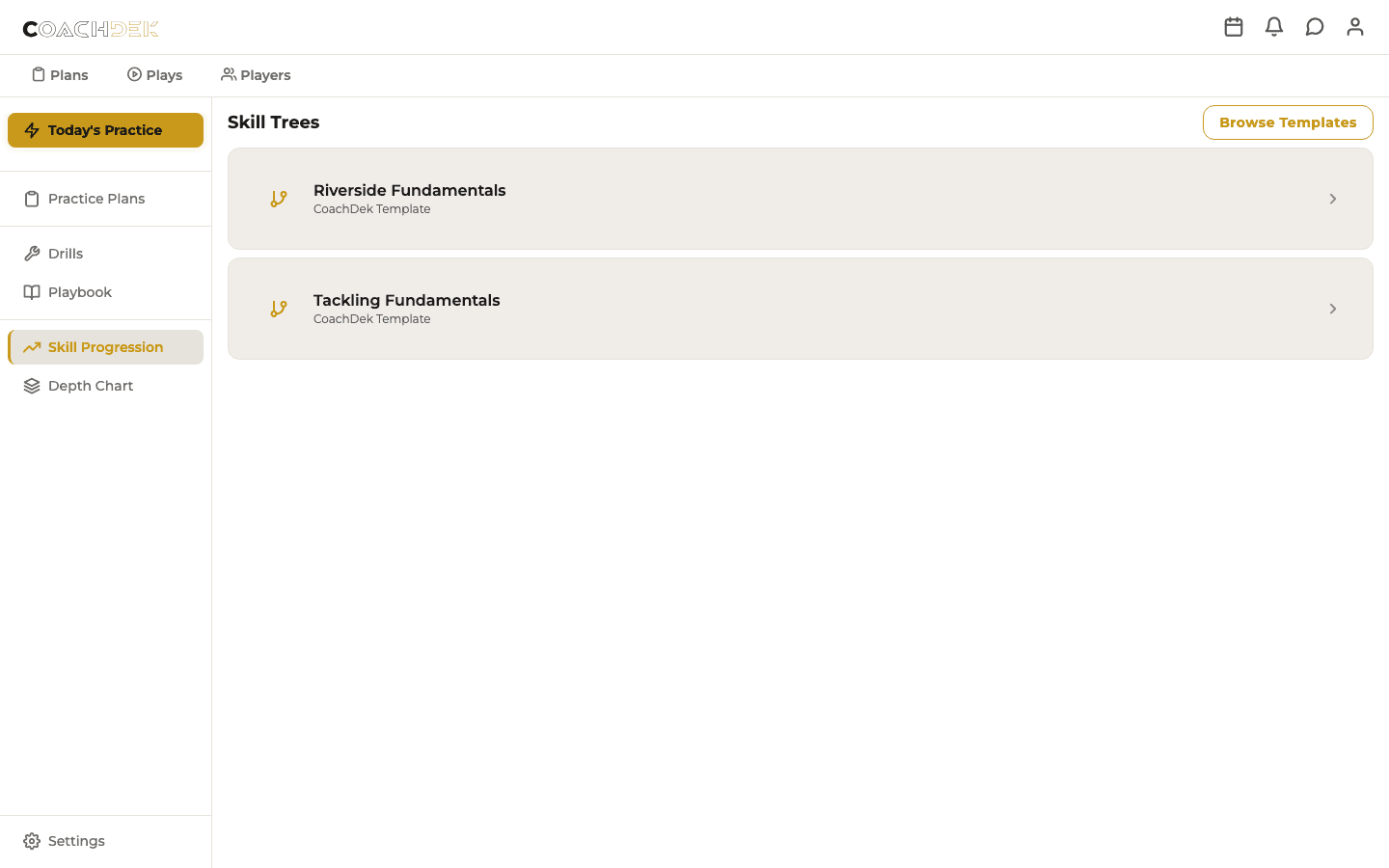
Task: Open the Plans navigation tab
Action: [x=59, y=74]
